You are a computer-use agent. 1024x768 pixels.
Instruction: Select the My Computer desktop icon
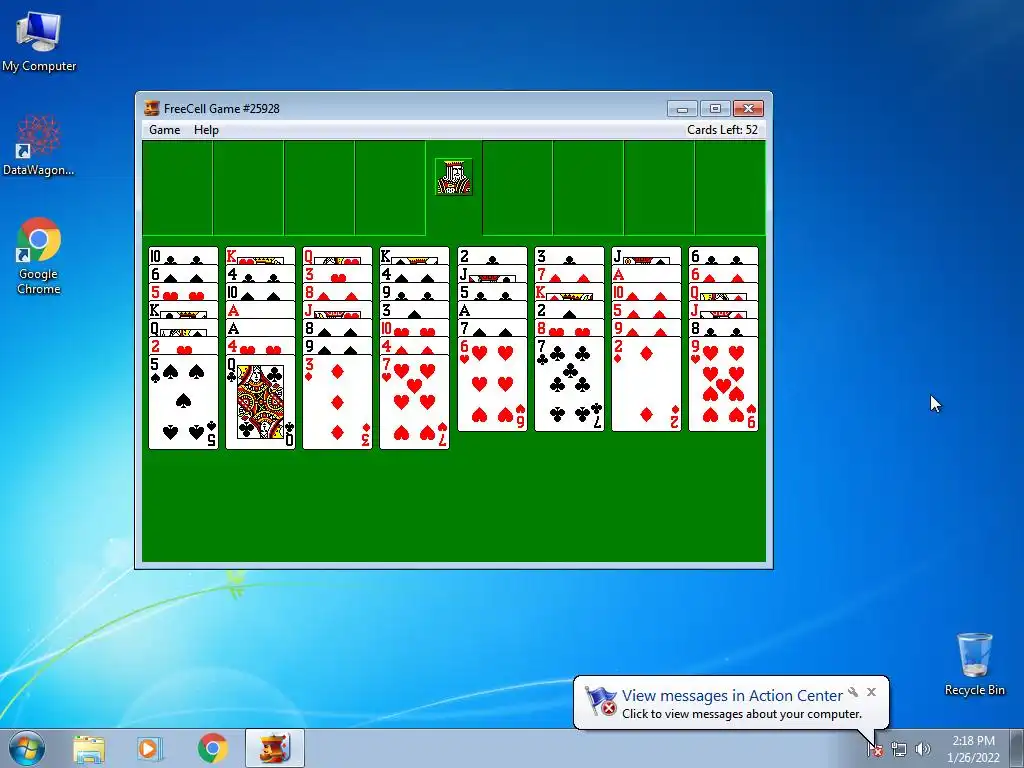pyautogui.click(x=39, y=40)
